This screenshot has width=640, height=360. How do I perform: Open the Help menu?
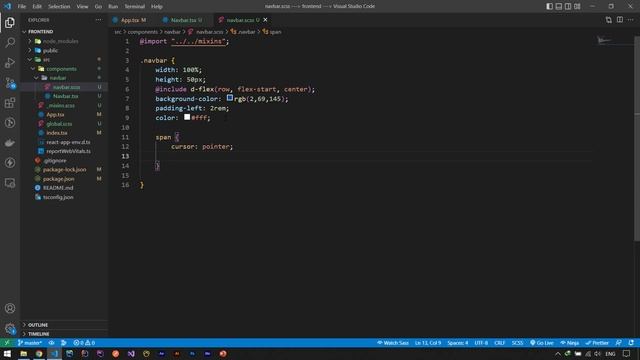coord(157,7)
